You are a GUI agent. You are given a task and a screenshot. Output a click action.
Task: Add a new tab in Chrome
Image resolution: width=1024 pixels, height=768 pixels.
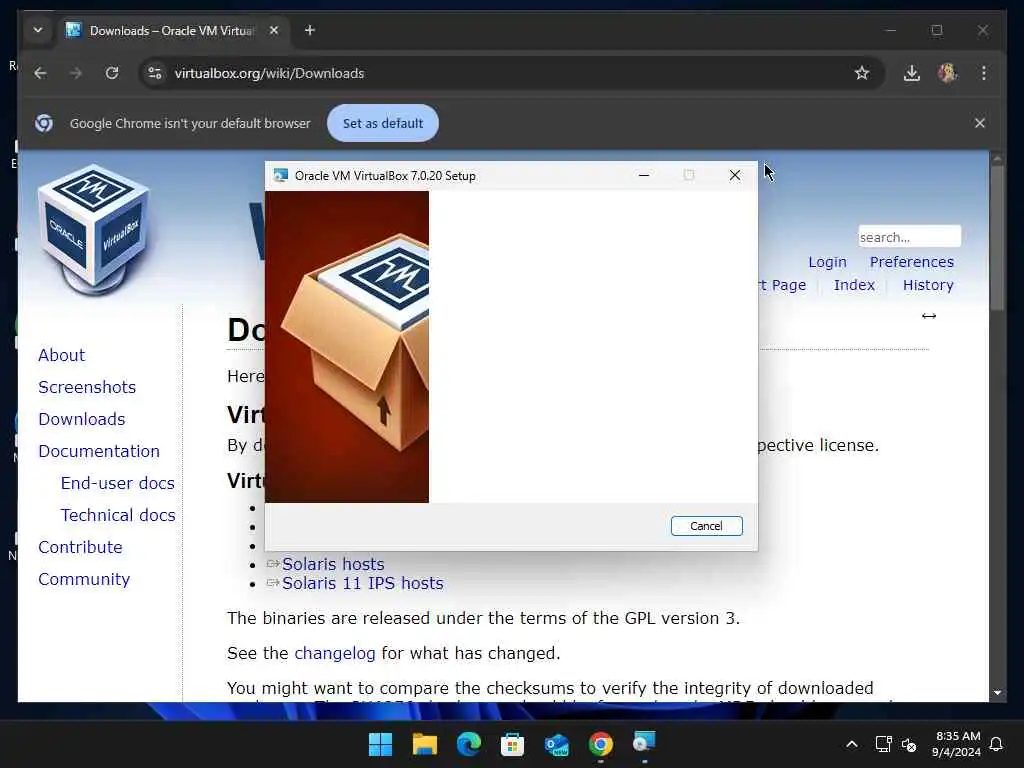pos(310,30)
